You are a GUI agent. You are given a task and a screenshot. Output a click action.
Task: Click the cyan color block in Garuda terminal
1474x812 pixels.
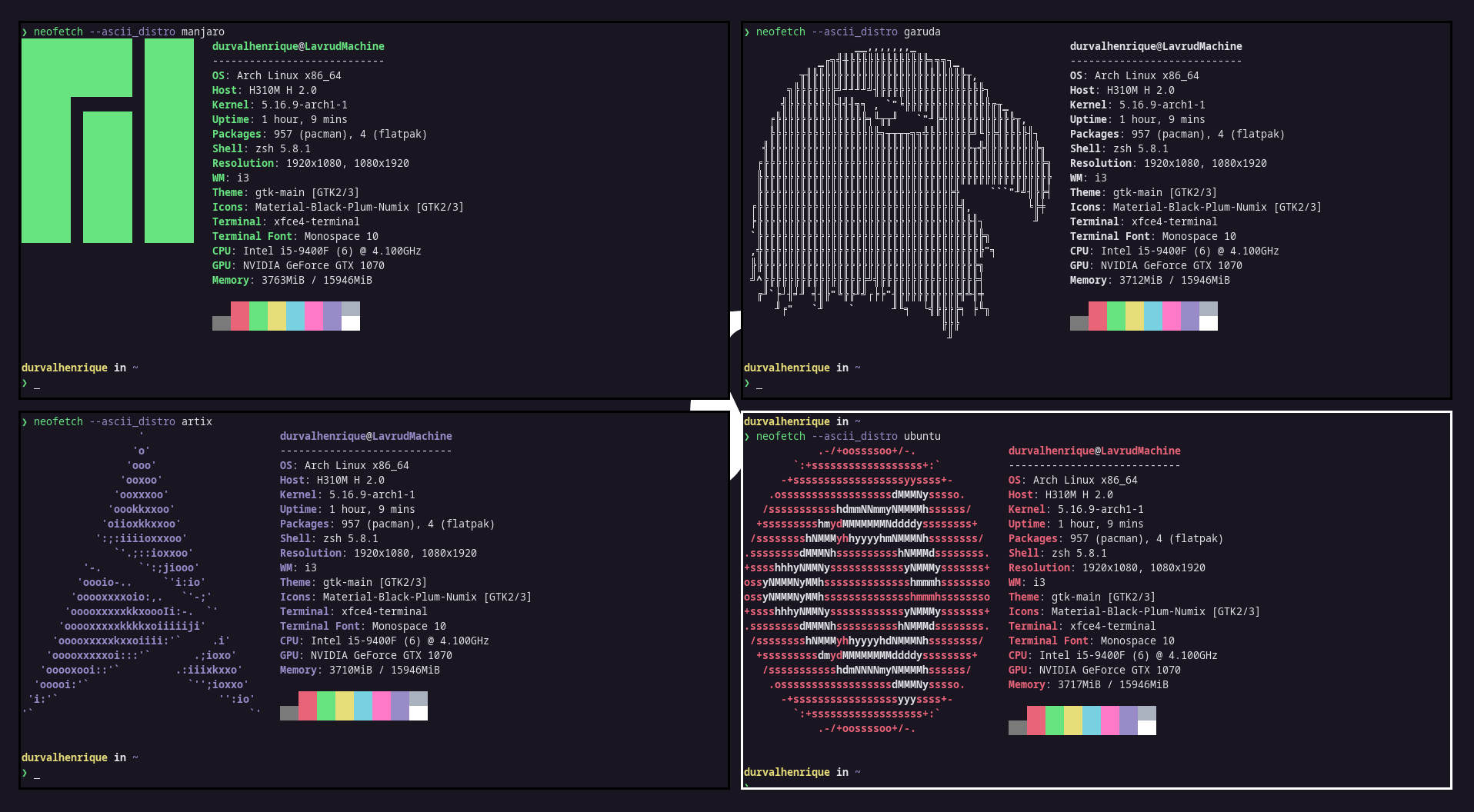click(1153, 316)
